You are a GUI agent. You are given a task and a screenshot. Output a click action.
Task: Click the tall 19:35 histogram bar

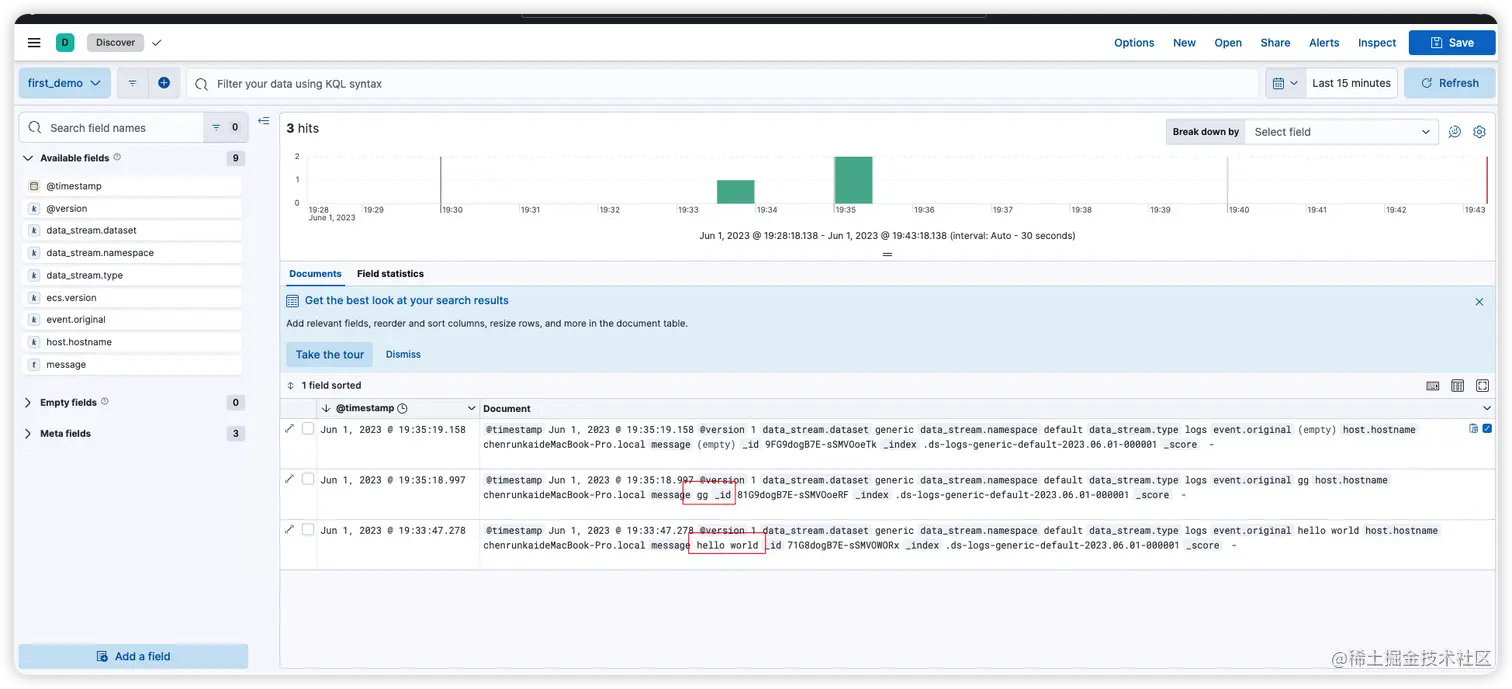point(853,180)
